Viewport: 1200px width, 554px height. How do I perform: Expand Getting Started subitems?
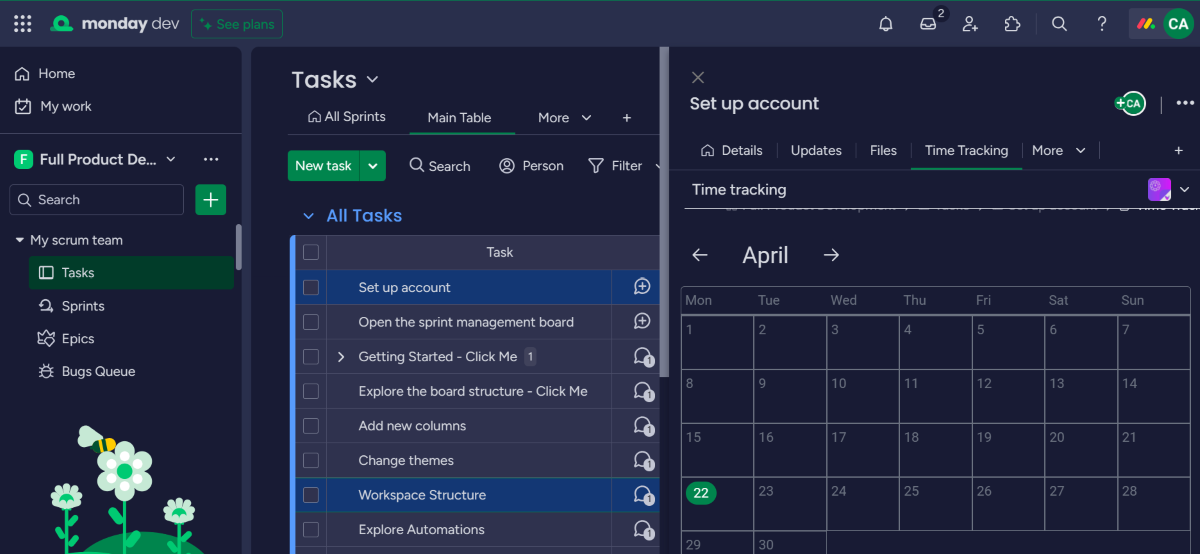[341, 356]
